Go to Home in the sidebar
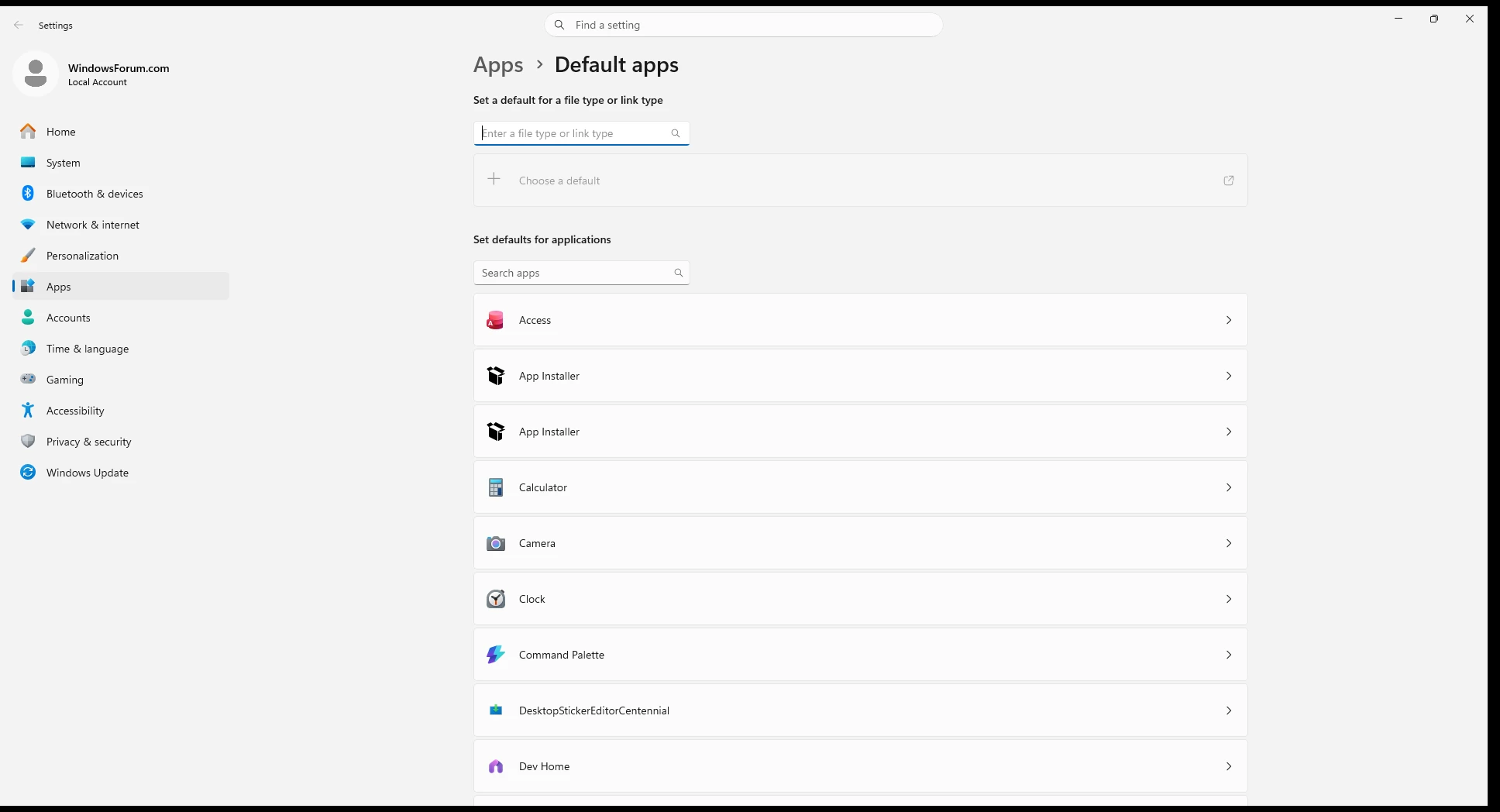1500x812 pixels. point(121,132)
